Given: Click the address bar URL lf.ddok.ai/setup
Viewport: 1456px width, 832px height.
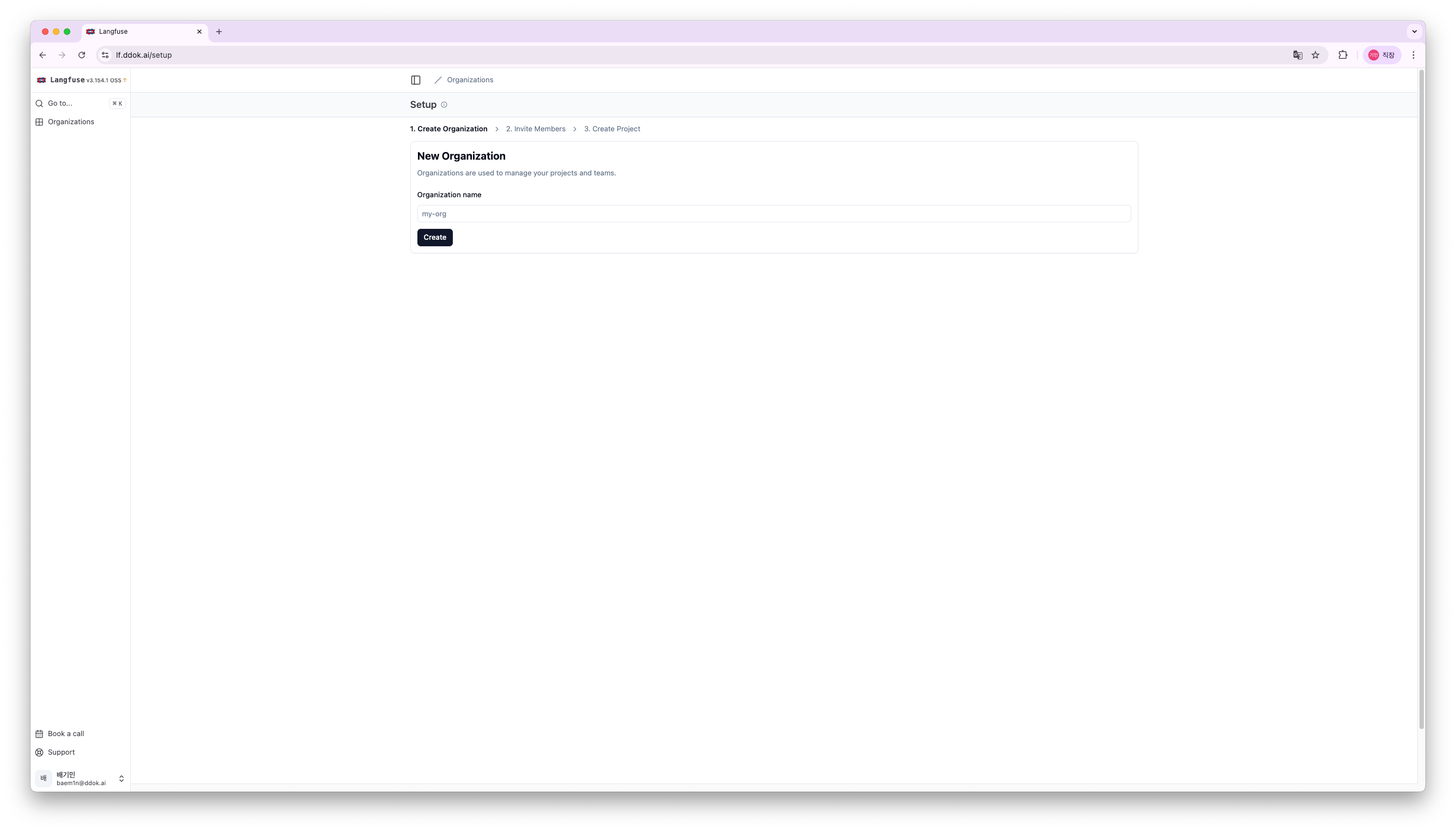Looking at the screenshot, I should 144,55.
